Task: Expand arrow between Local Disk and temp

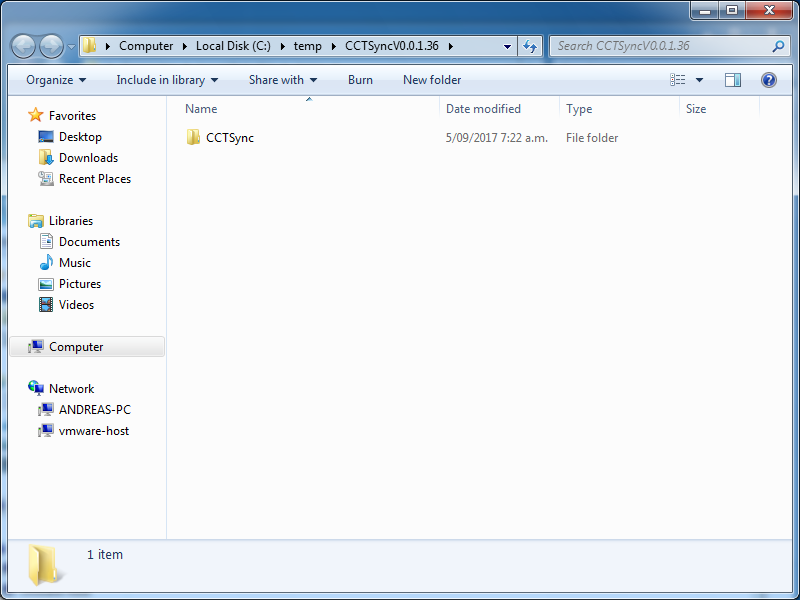Action: (x=283, y=46)
